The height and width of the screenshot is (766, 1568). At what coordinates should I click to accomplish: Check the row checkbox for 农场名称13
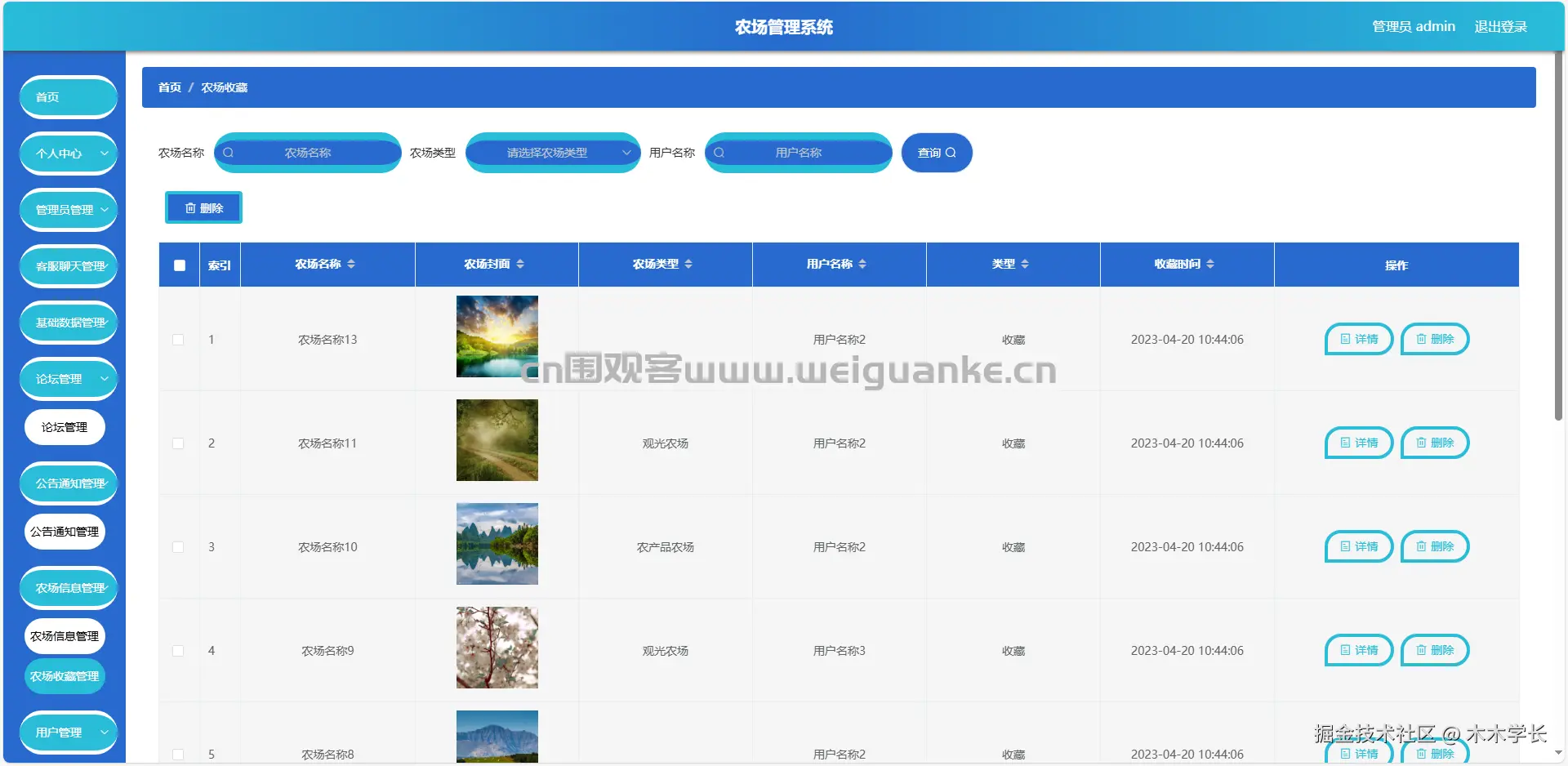(178, 340)
